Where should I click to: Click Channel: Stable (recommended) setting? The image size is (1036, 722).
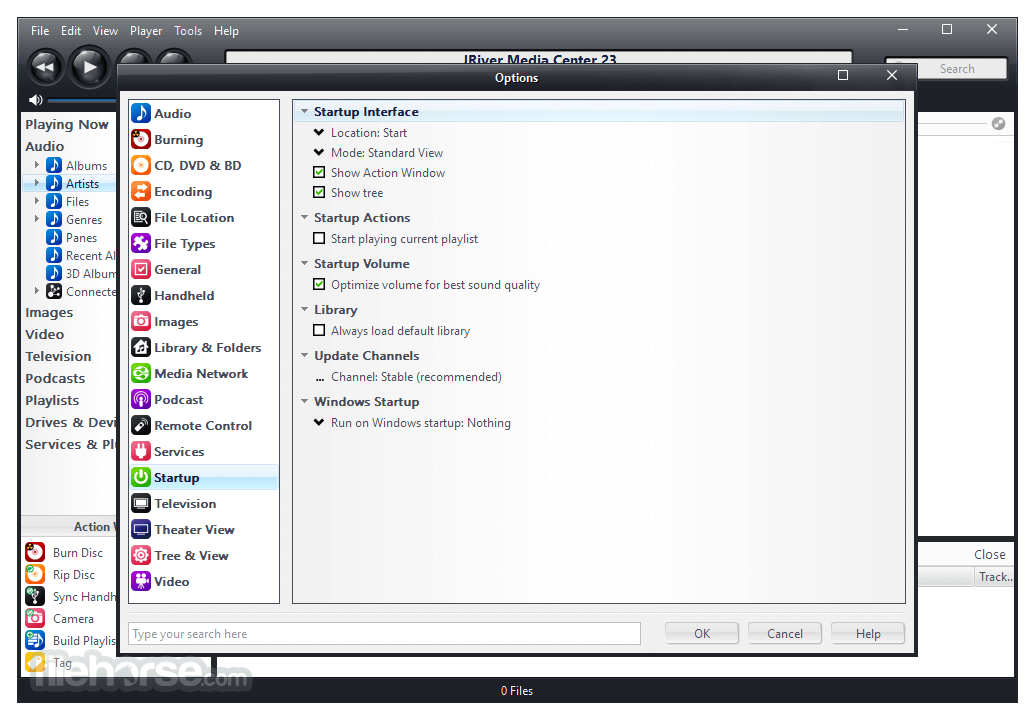click(416, 377)
